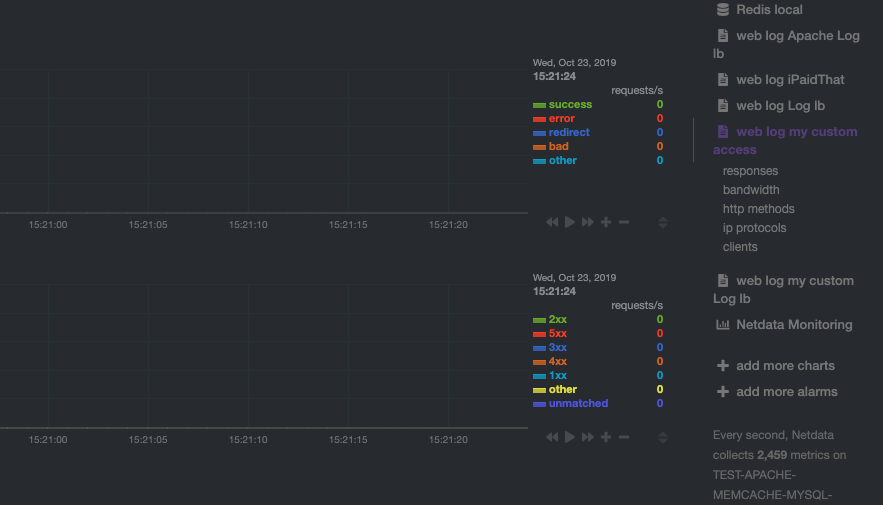Play the first responses chart
Viewport: 883px width, 505px height.
[570, 222]
